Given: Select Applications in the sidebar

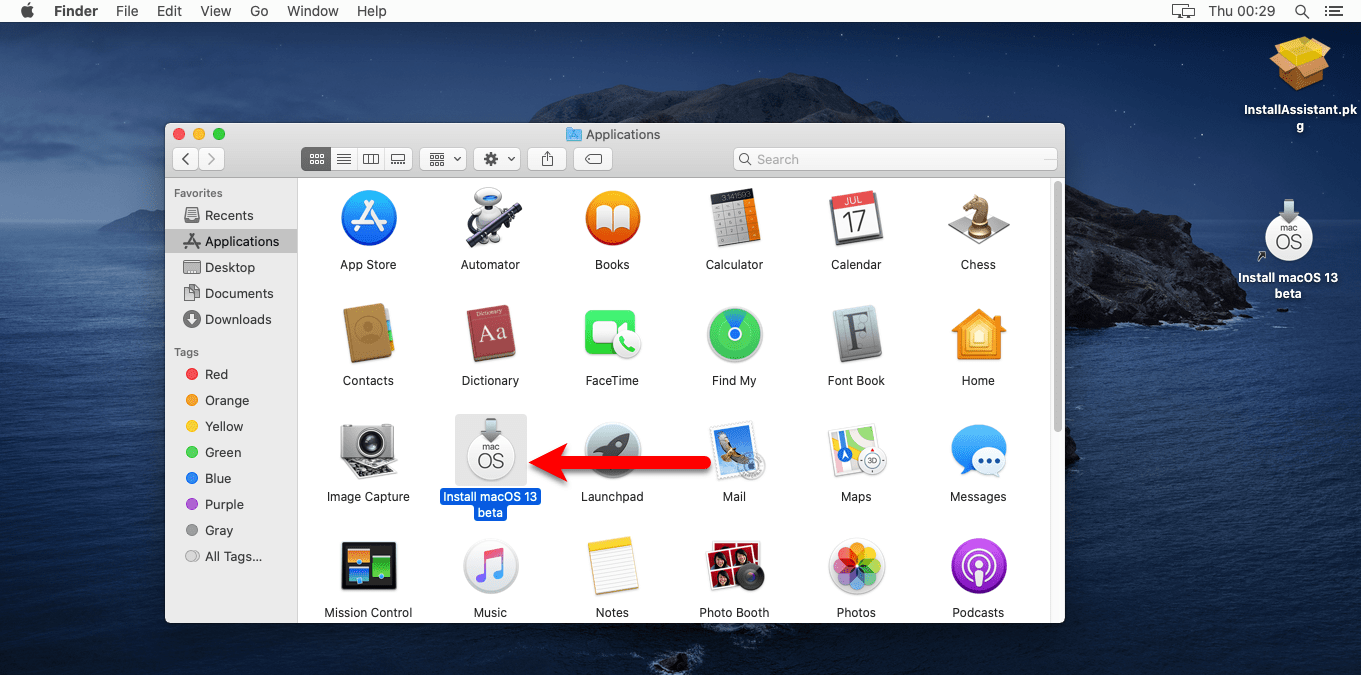Looking at the screenshot, I should (230, 241).
